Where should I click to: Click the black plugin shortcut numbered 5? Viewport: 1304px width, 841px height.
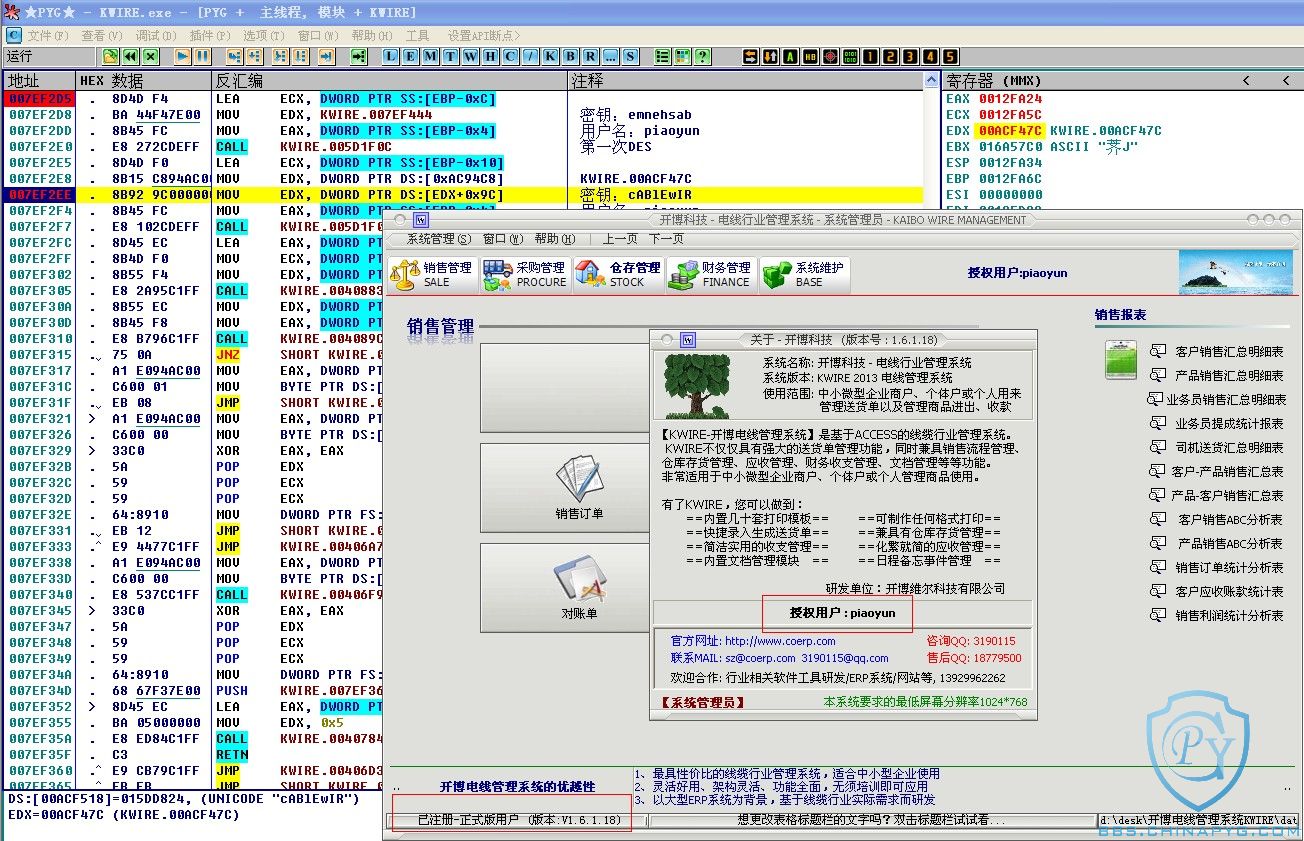click(x=950, y=56)
